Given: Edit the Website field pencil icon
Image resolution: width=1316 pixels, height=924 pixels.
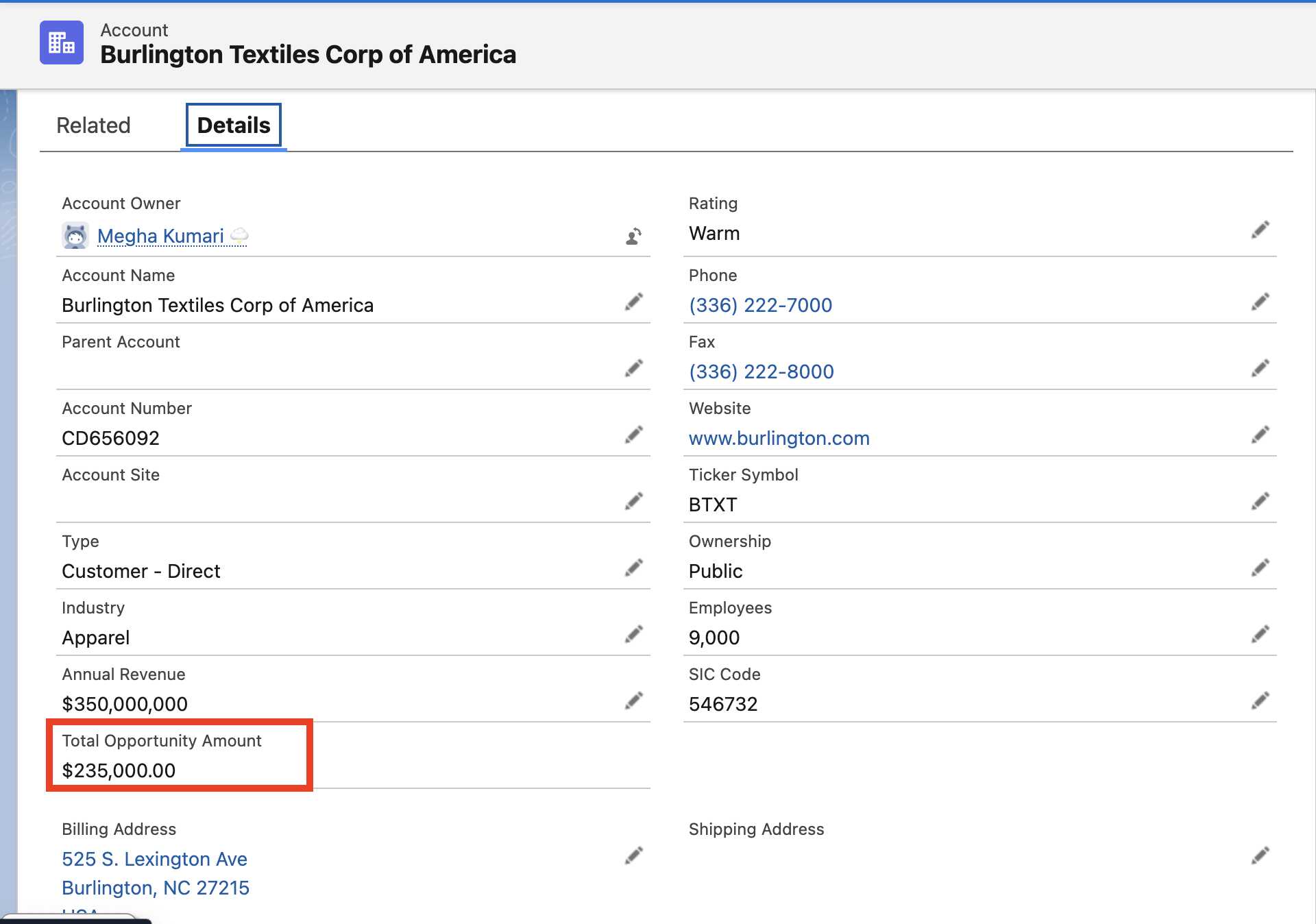Looking at the screenshot, I should point(1260,435).
